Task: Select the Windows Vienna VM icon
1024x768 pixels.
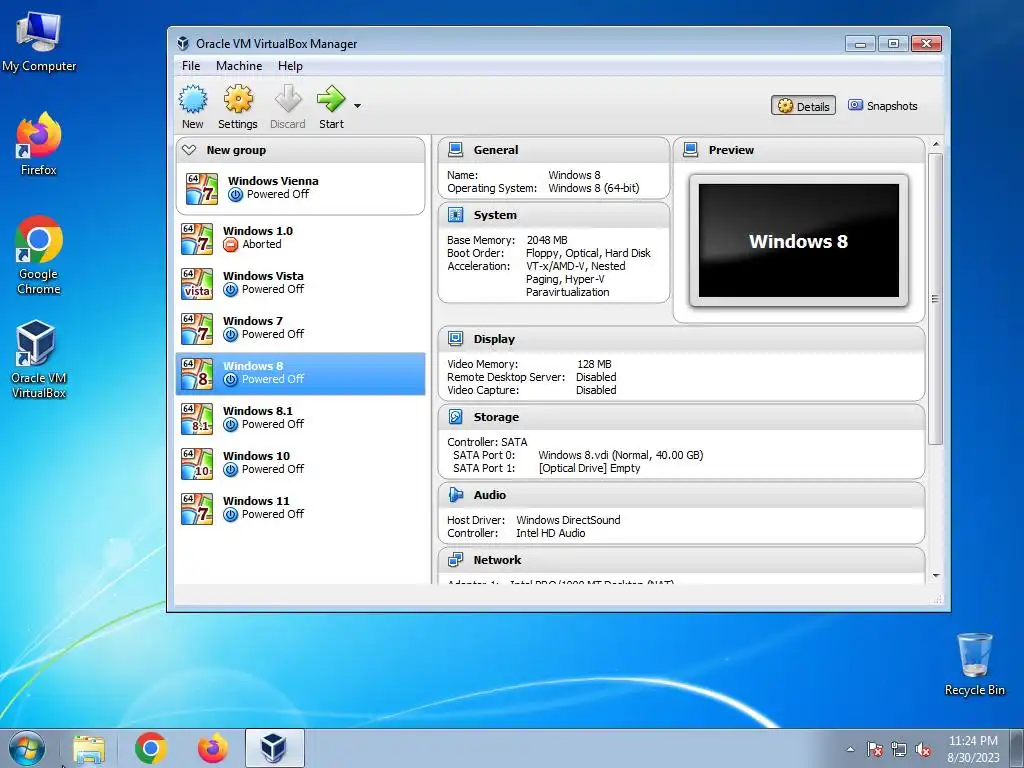Action: [x=202, y=188]
